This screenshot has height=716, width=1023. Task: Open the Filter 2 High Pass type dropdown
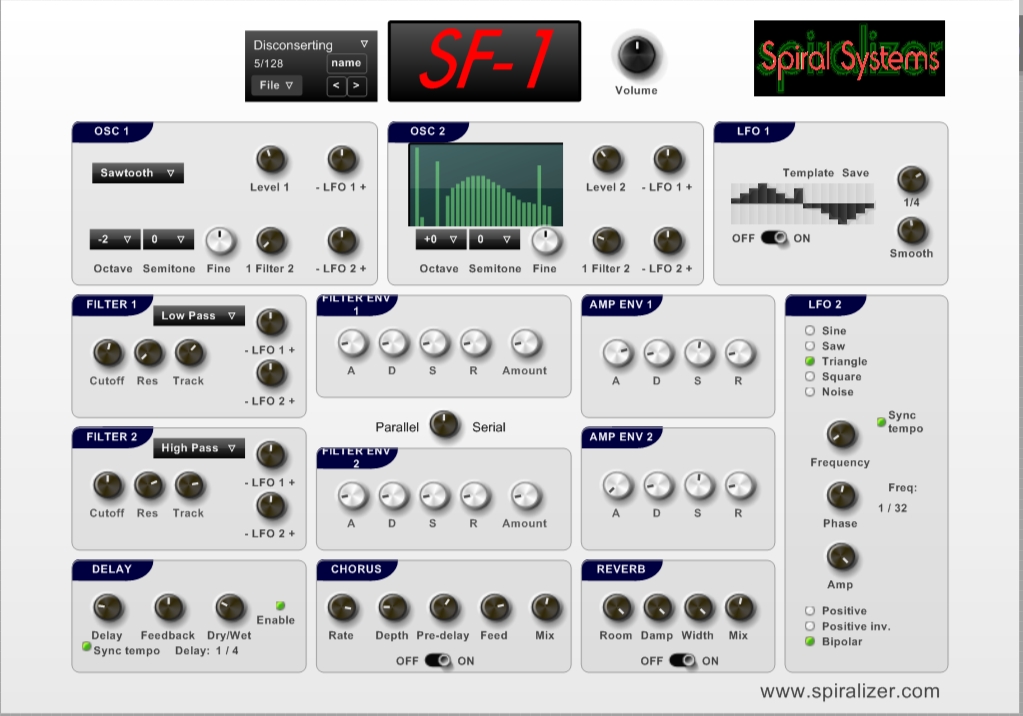tap(199, 448)
